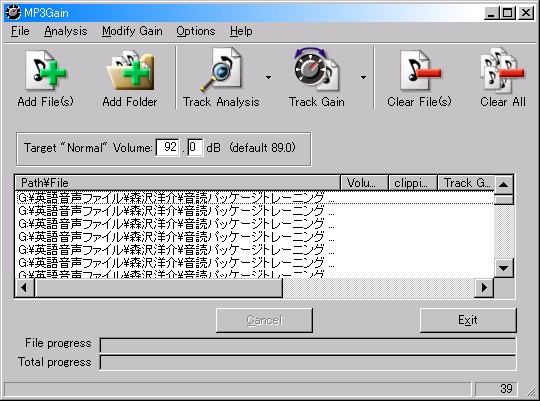540x401 pixels.
Task: Maximize the MP3Gain window
Action: point(508,13)
